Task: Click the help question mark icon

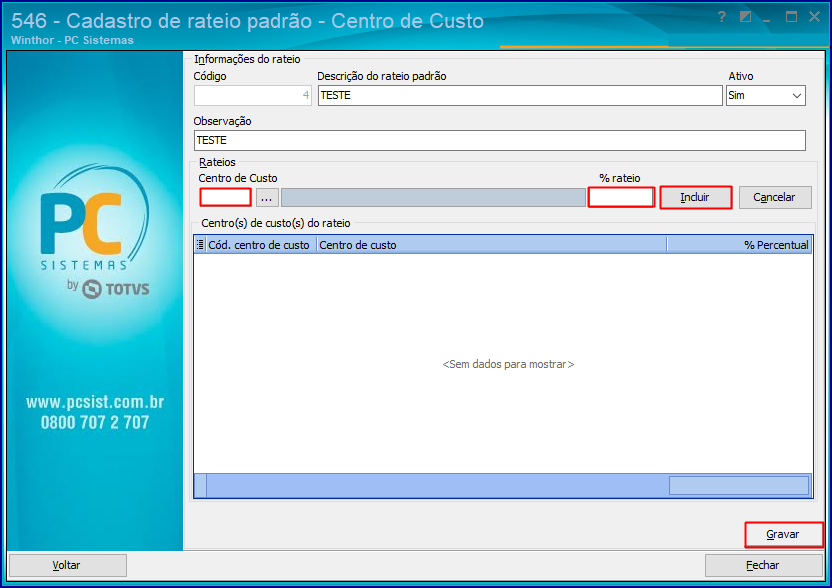Action: point(722,17)
